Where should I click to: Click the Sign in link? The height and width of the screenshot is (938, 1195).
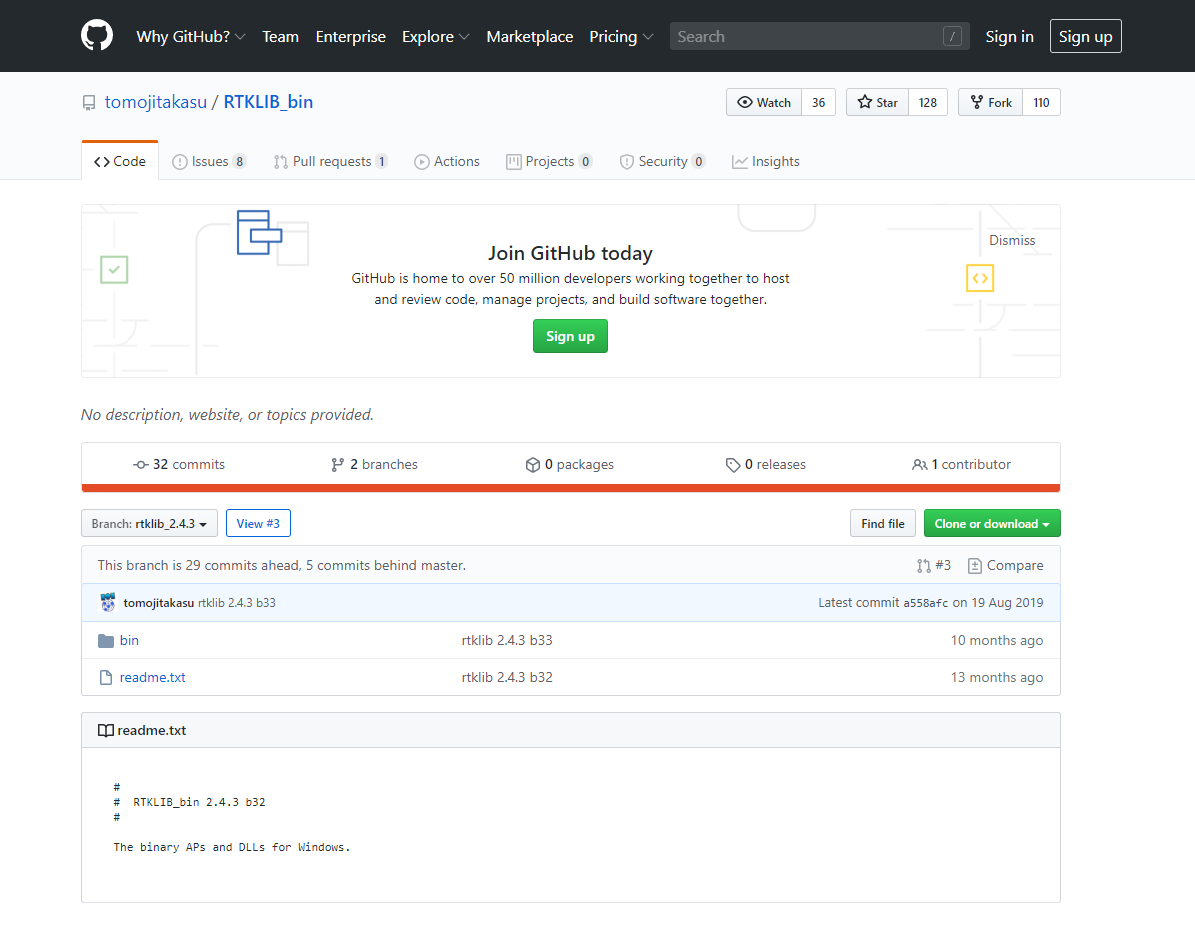(1009, 37)
